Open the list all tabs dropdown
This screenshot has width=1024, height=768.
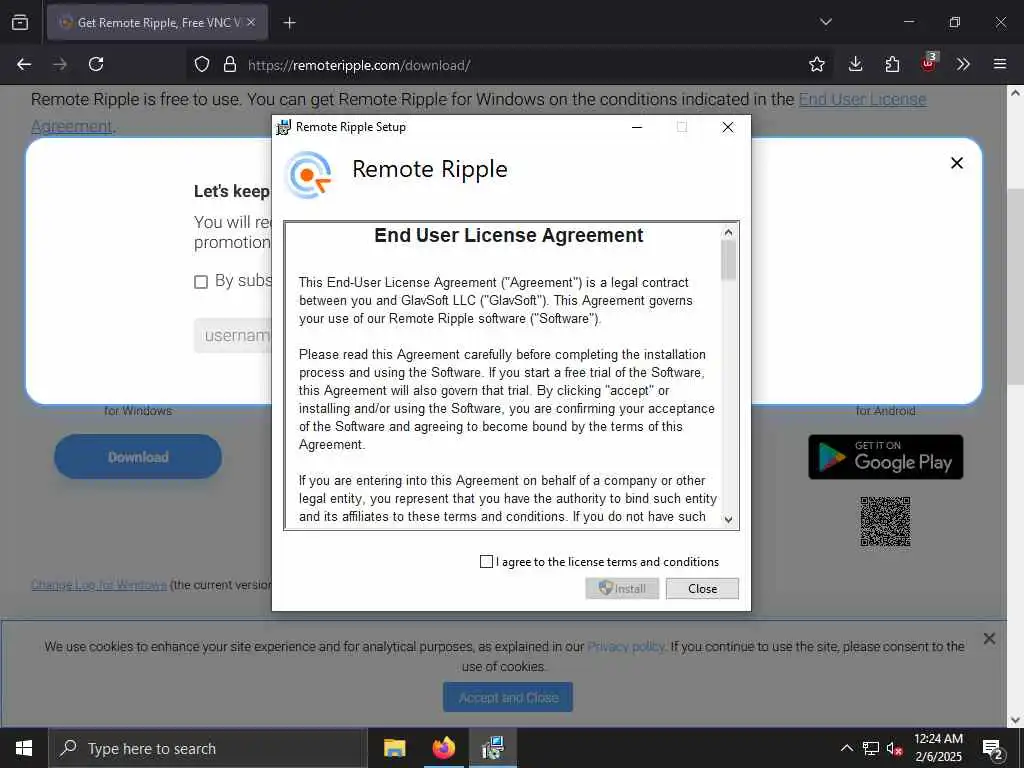click(825, 22)
